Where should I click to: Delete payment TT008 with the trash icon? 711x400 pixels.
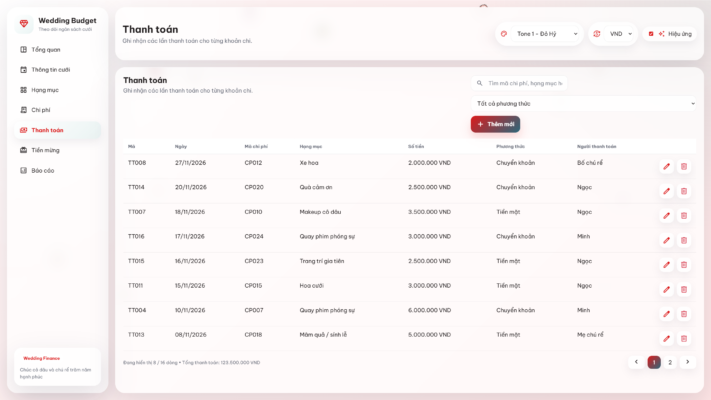click(x=684, y=167)
